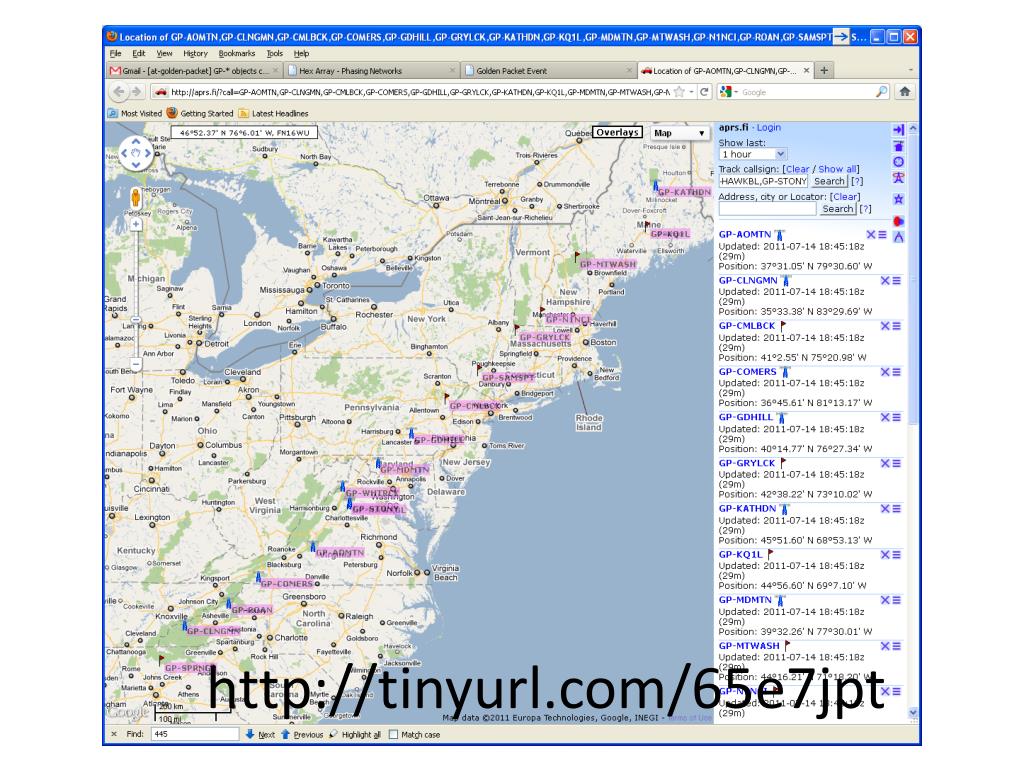Open the GP-GRYLCK station link in sidebar
The width and height of the screenshot is (1024, 768).
pyautogui.click(x=746, y=463)
